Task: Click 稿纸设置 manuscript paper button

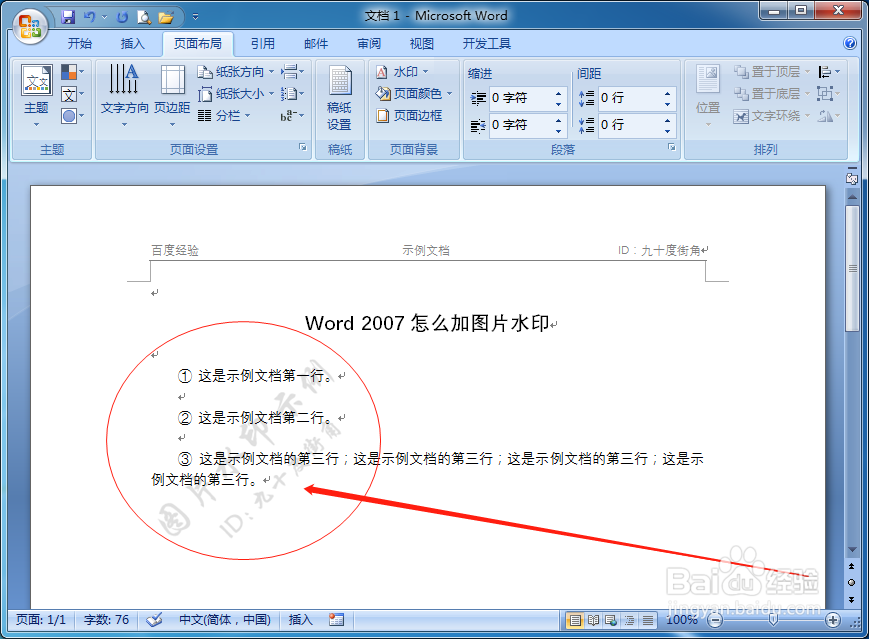Action: coord(340,98)
